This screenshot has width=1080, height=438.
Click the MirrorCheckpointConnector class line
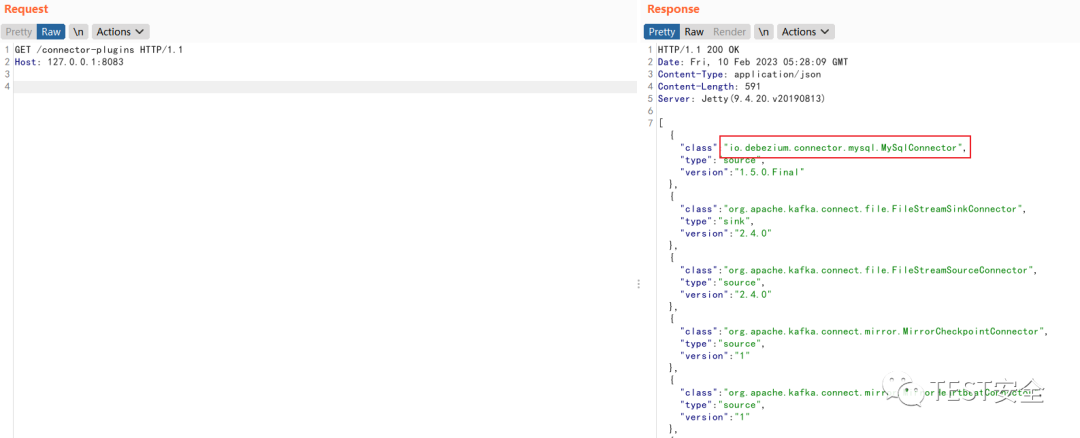tap(864, 331)
